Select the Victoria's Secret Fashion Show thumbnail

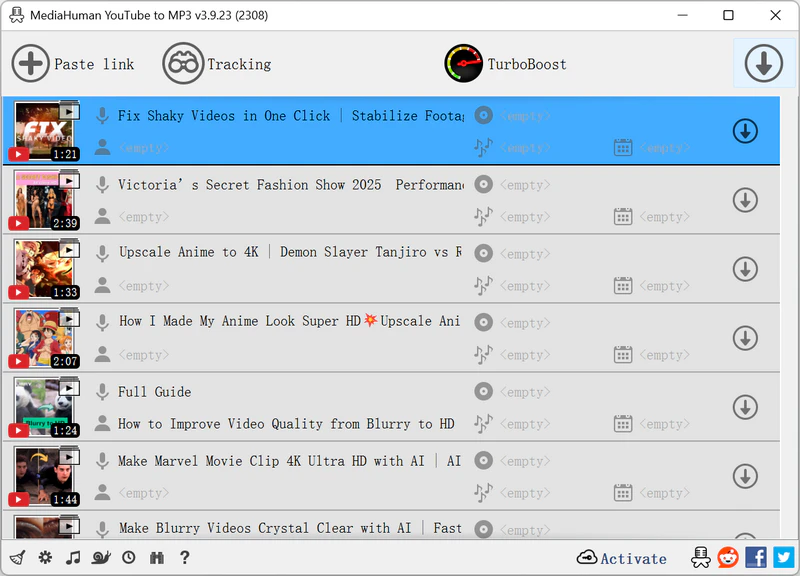click(44, 200)
